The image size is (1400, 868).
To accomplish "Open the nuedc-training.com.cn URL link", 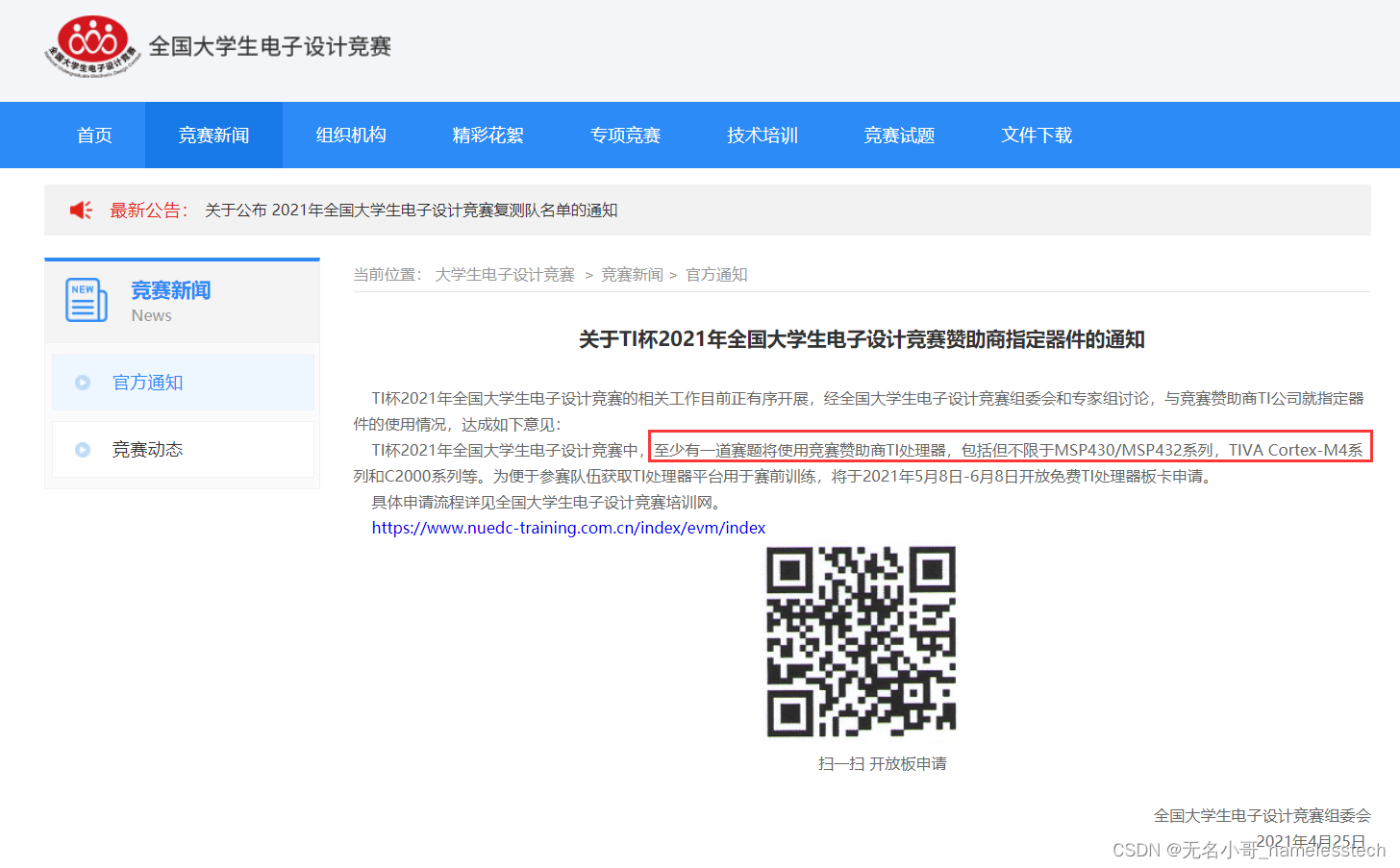I will [x=569, y=528].
